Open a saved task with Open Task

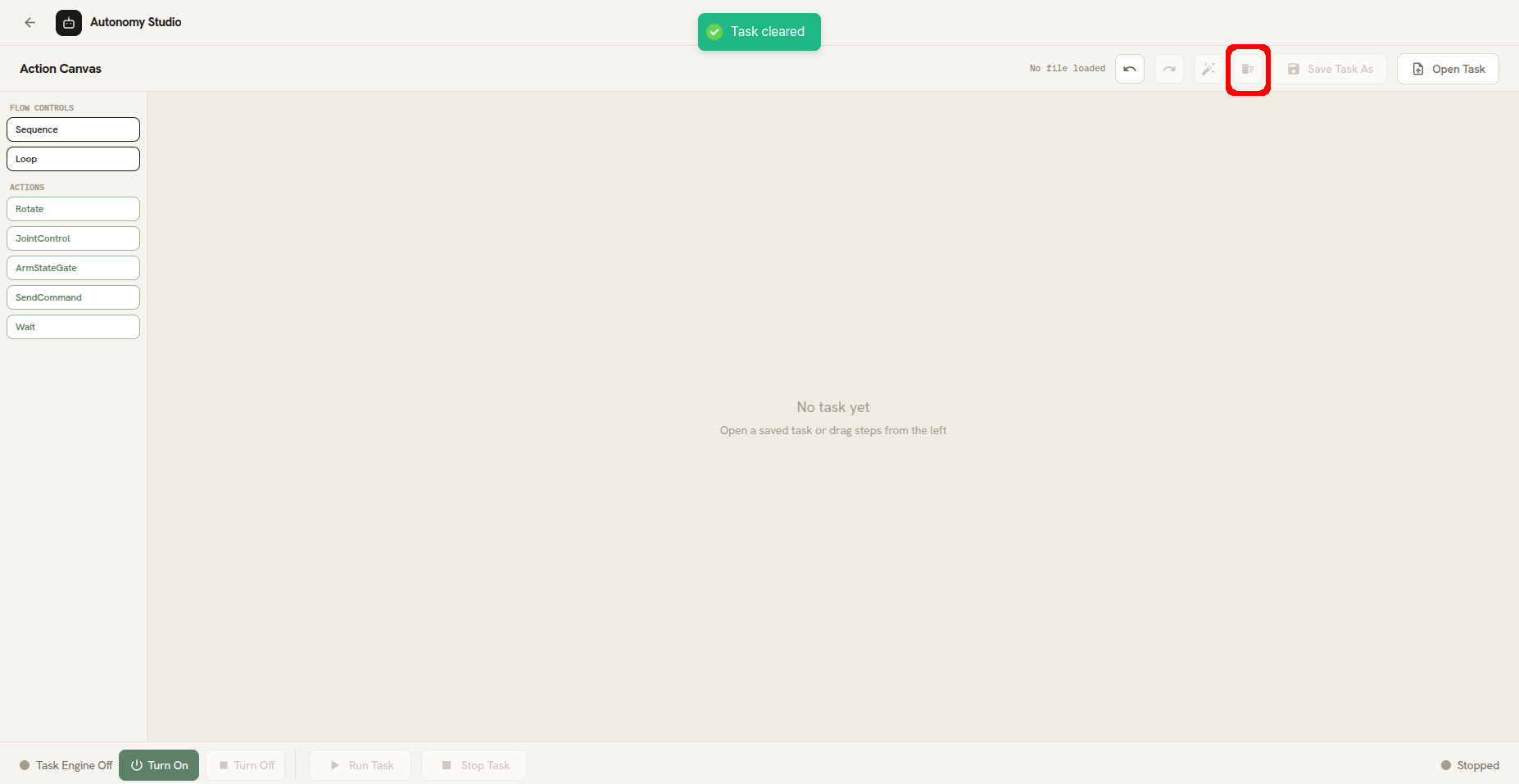tap(1448, 69)
